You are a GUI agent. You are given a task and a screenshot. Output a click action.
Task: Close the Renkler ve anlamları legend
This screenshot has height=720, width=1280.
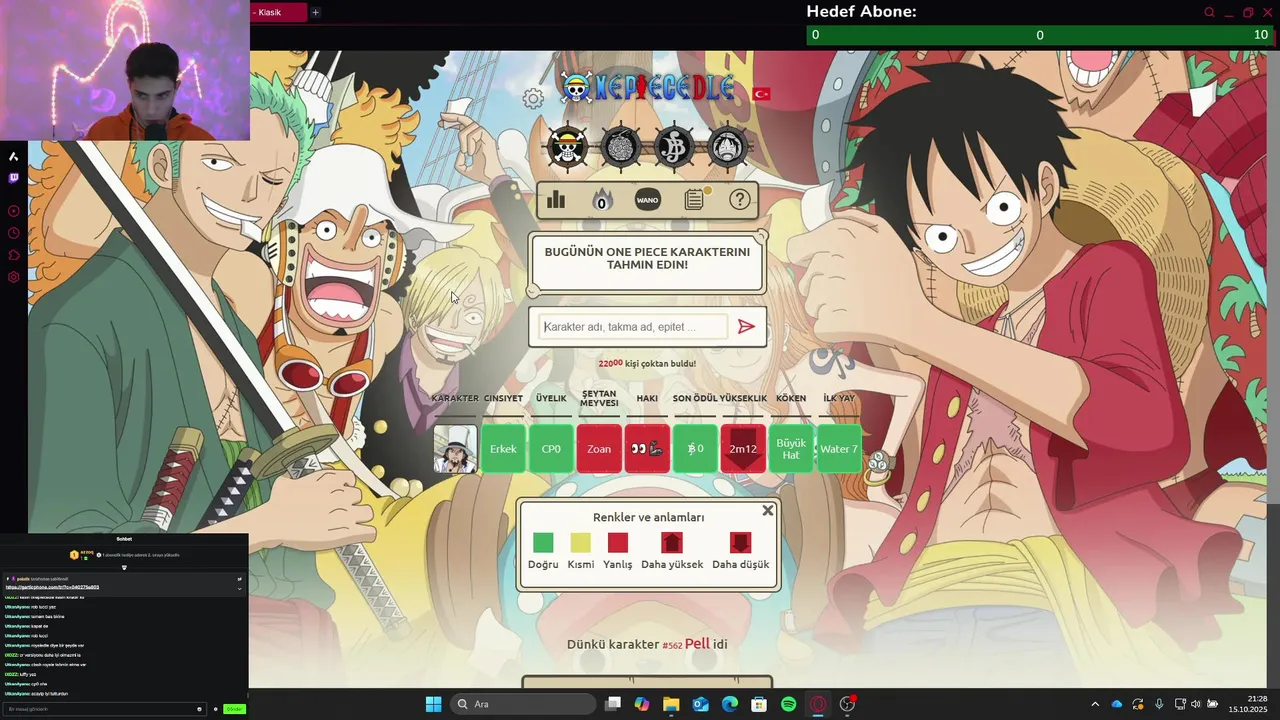coord(768,510)
